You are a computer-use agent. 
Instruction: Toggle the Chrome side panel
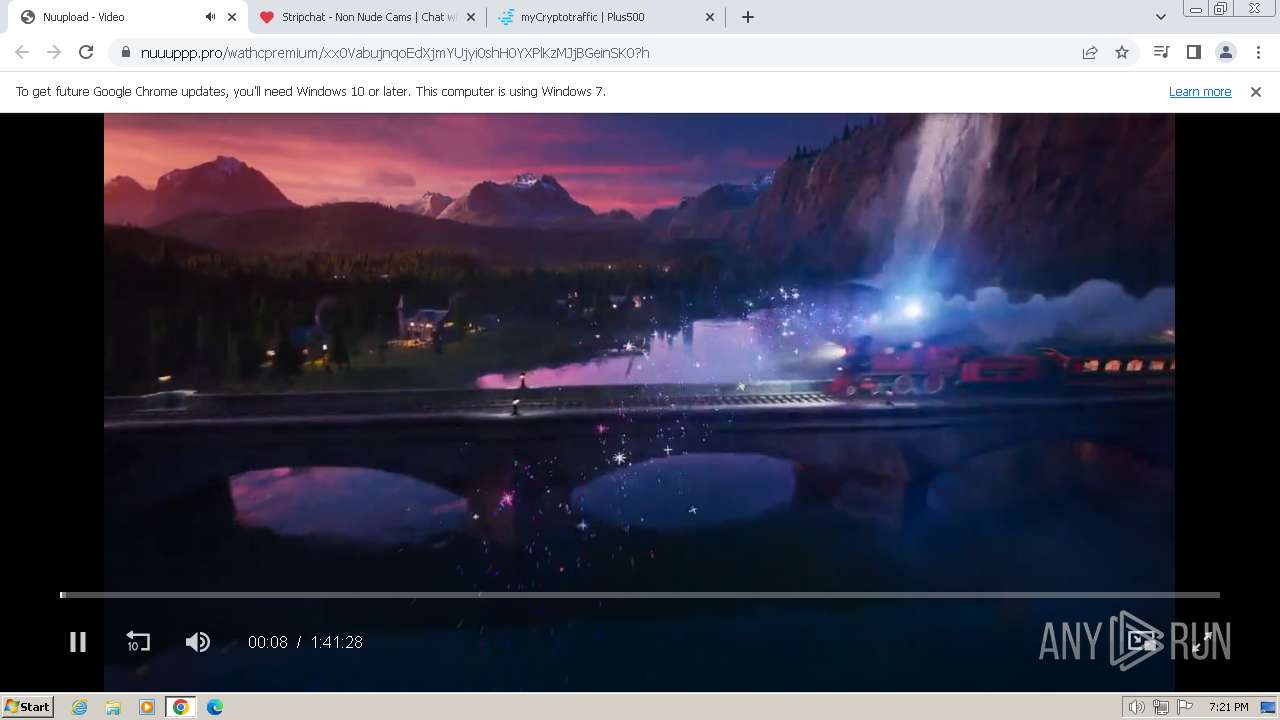(1193, 52)
